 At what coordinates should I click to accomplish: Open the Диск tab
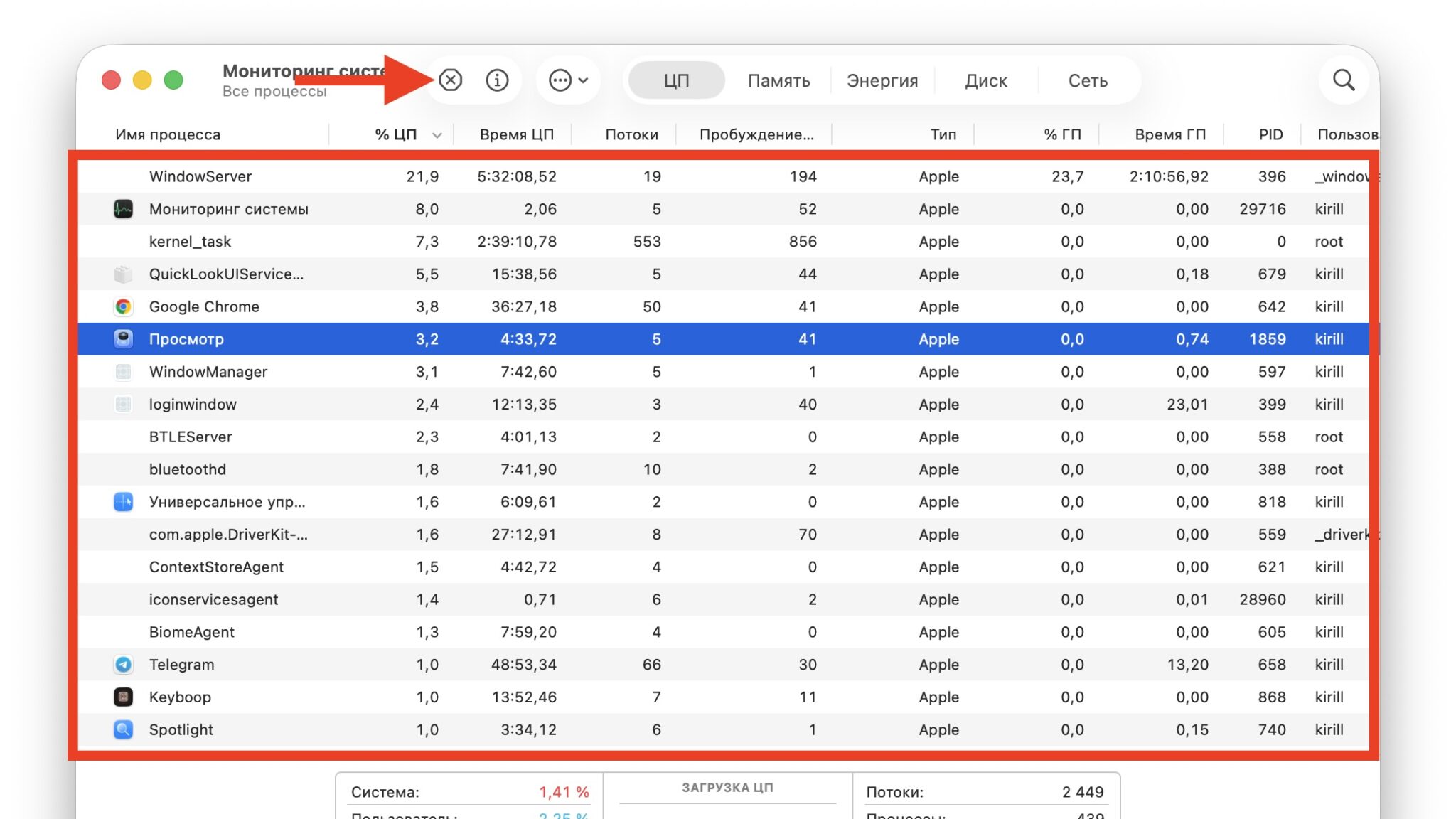[986, 81]
